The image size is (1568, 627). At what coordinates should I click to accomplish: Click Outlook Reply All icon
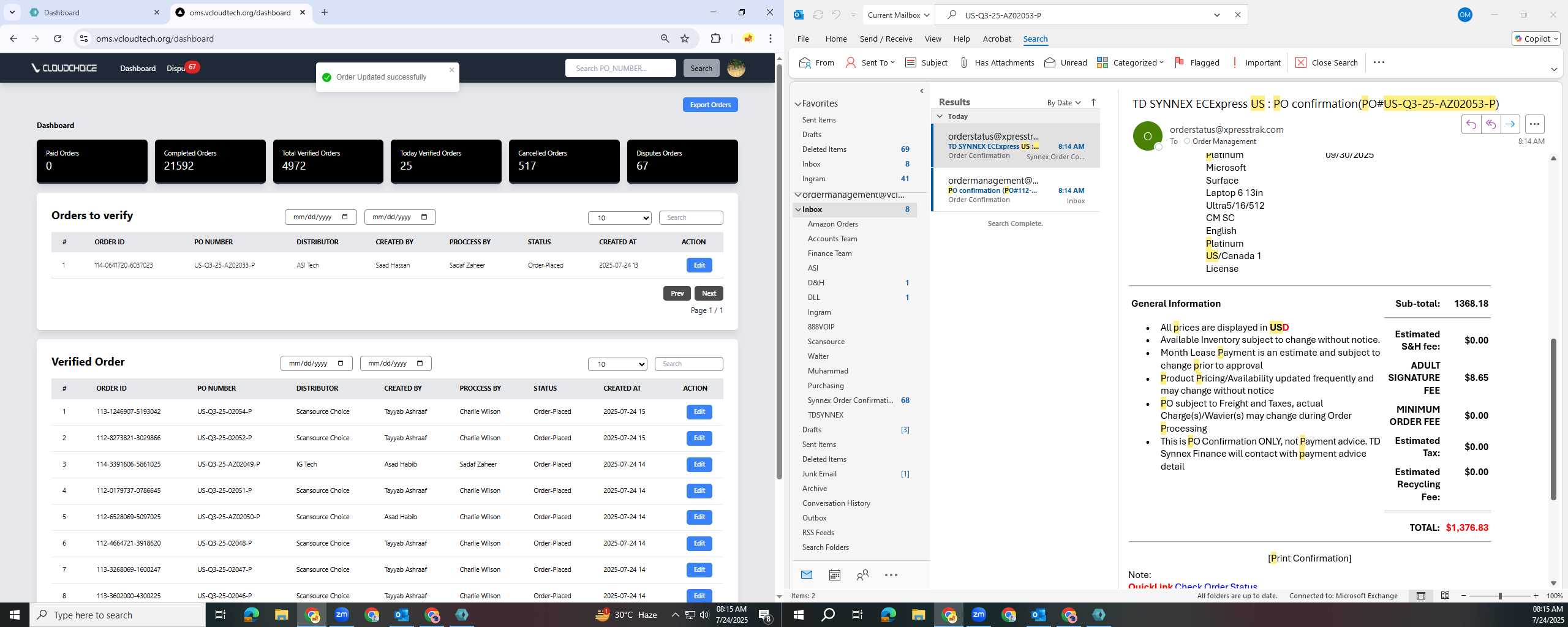point(1491,124)
